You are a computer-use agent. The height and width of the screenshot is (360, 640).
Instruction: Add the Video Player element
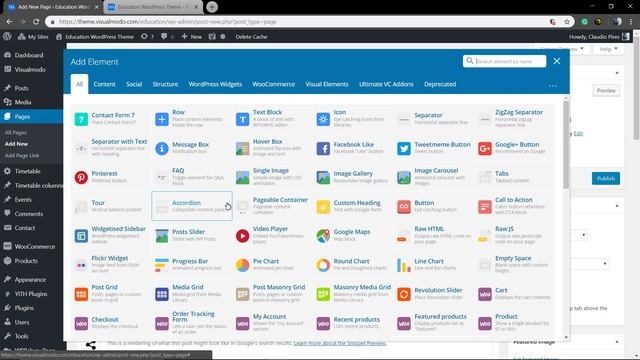pyautogui.click(x=272, y=235)
